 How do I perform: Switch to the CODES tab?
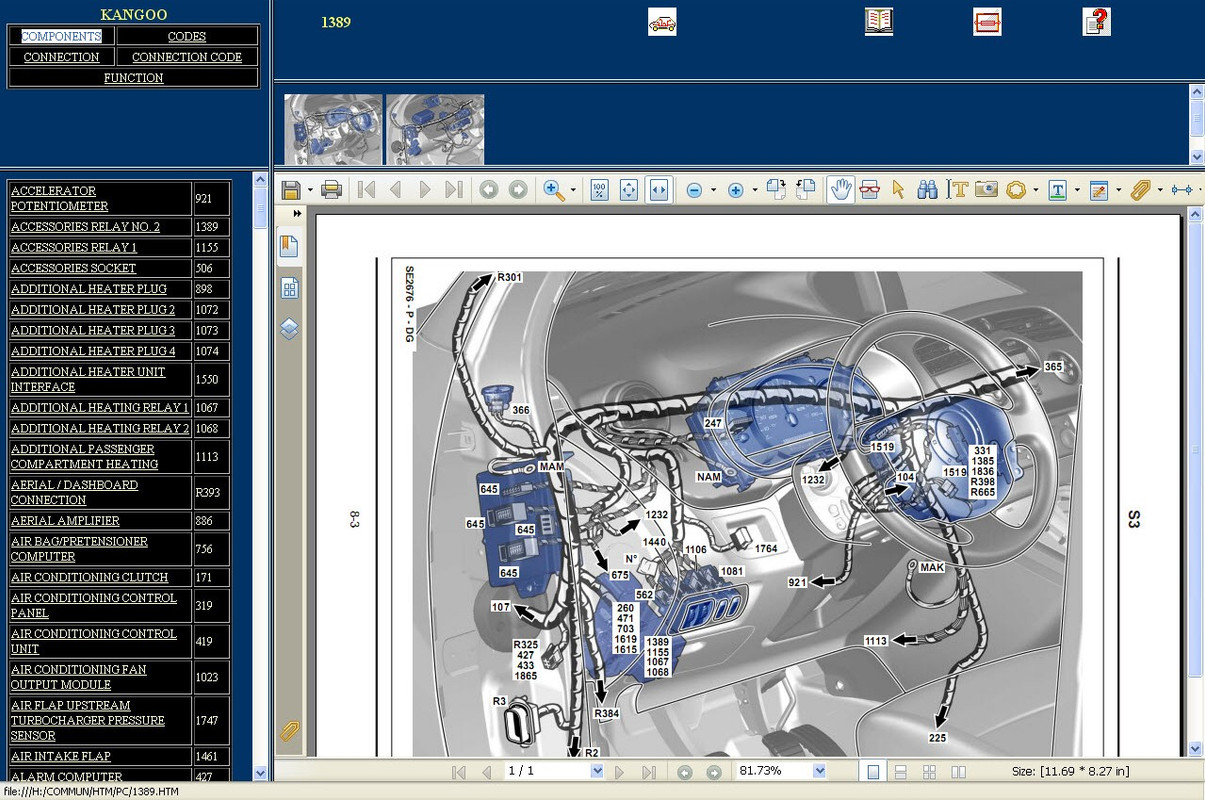[187, 36]
